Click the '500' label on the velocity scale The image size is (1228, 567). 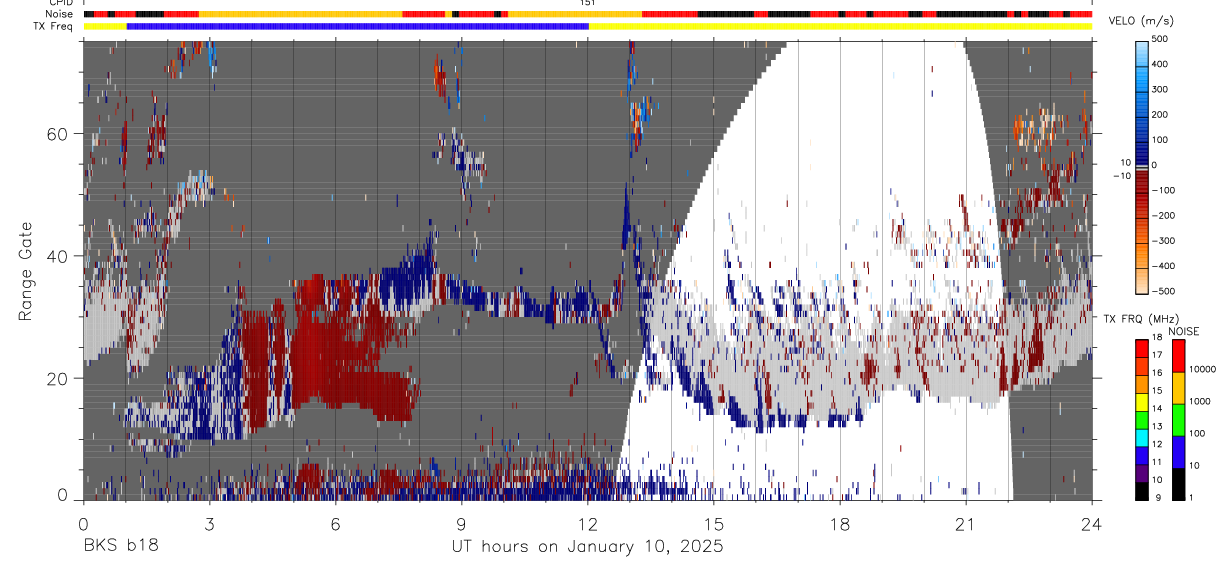click(1160, 39)
